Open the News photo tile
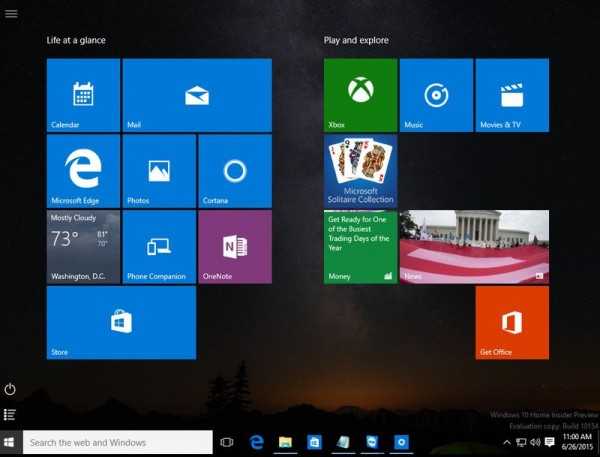The image size is (600, 457). coord(474,247)
